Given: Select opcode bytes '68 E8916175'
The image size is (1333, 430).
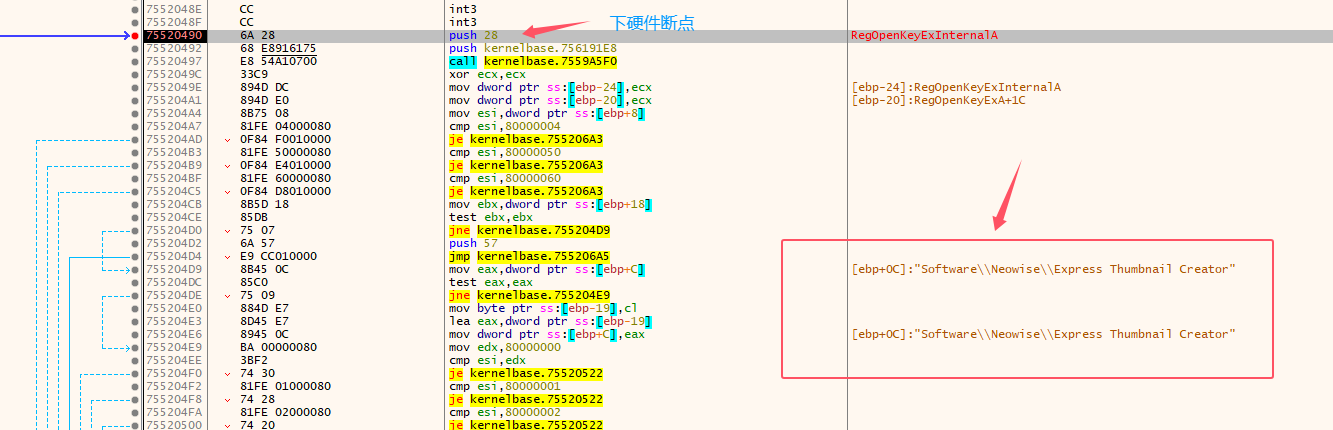Looking at the screenshot, I should coord(278,49).
